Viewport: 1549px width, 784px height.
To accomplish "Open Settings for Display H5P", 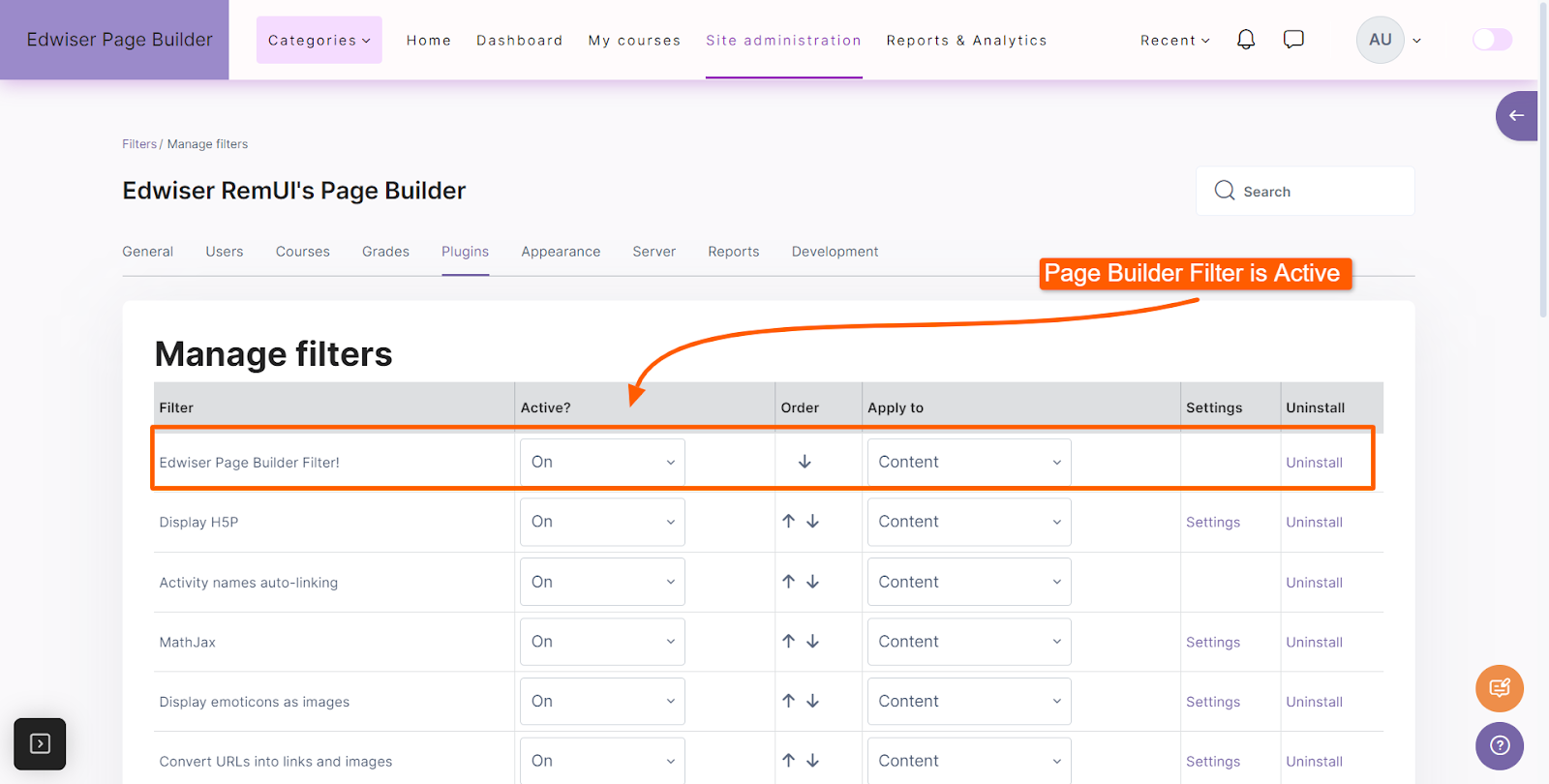I will [x=1213, y=523].
